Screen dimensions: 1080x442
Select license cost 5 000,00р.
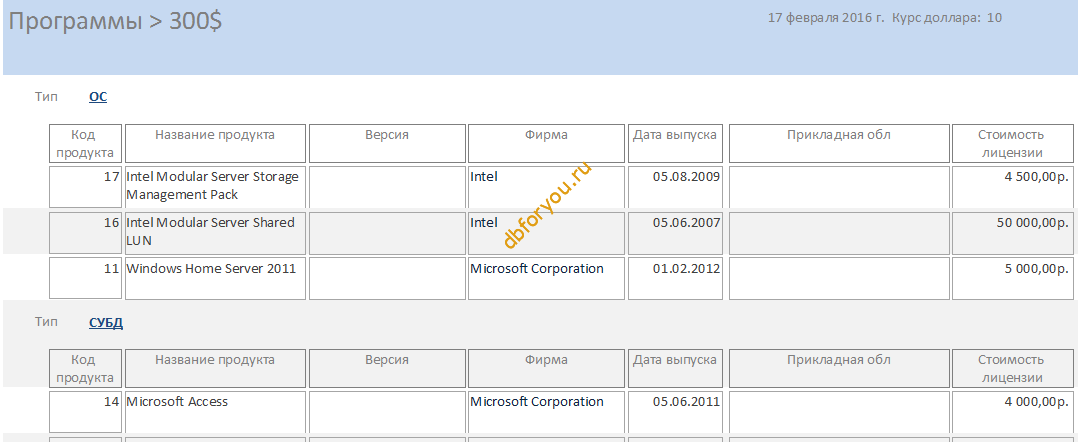click(1012, 279)
